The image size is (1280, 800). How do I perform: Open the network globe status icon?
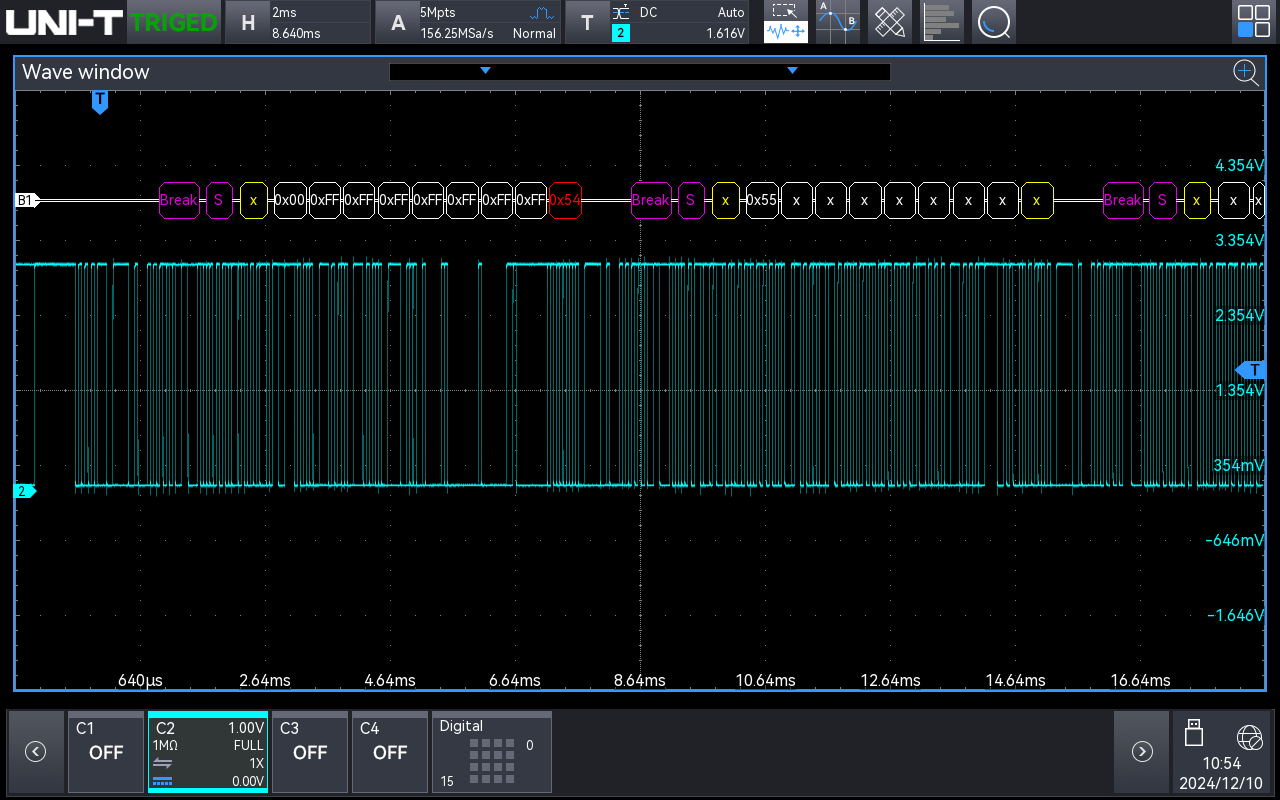click(1249, 737)
